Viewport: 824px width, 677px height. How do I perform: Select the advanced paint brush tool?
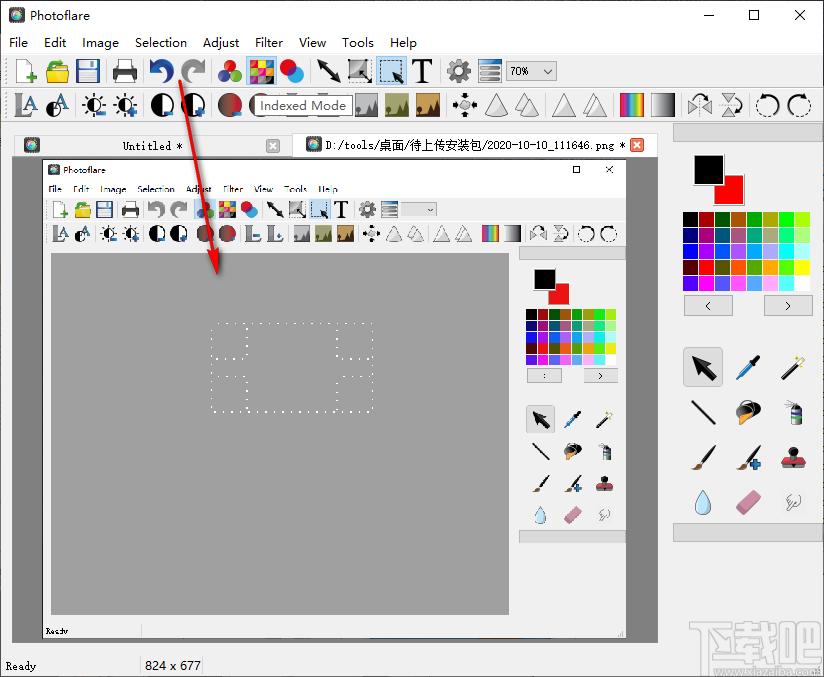click(x=748, y=457)
